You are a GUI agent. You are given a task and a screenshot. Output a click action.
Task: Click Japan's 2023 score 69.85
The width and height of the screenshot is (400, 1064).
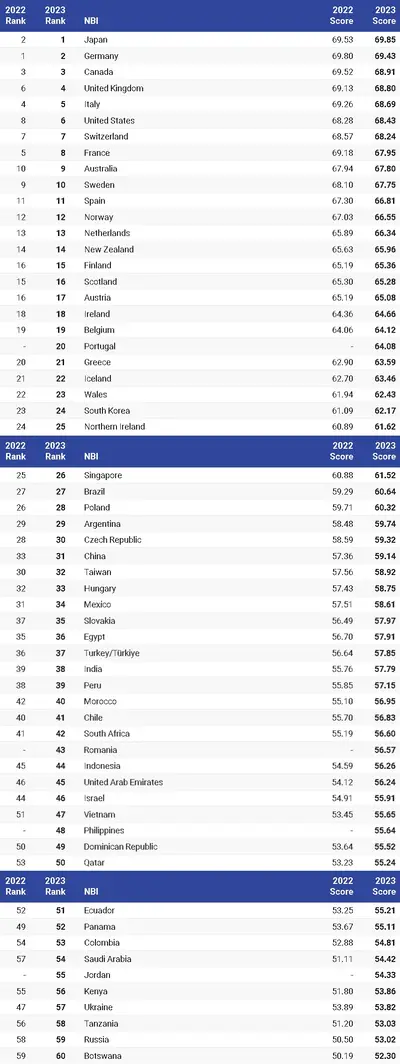click(384, 39)
